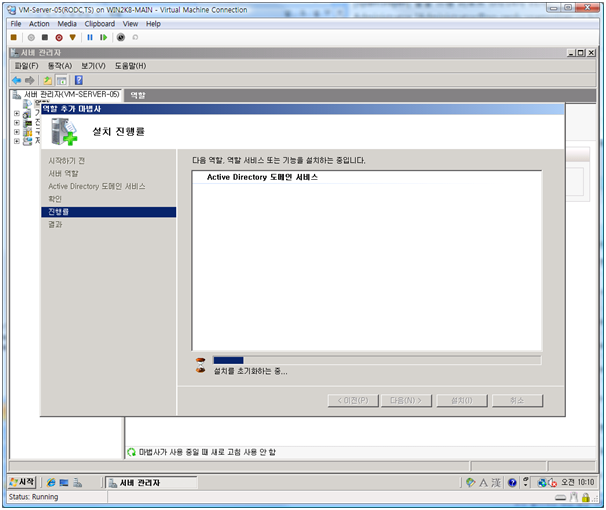The width and height of the screenshot is (606, 510).
Task: Expand the third collapsed tree node
Action: [x=17, y=132]
